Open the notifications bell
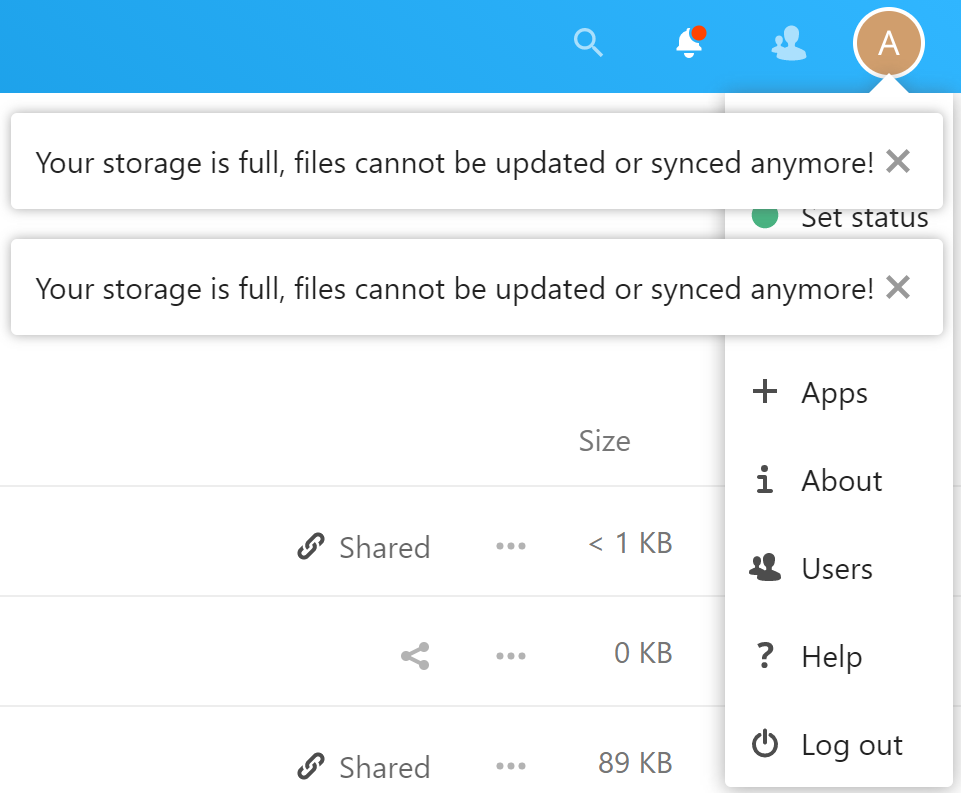961x793 pixels. [689, 43]
